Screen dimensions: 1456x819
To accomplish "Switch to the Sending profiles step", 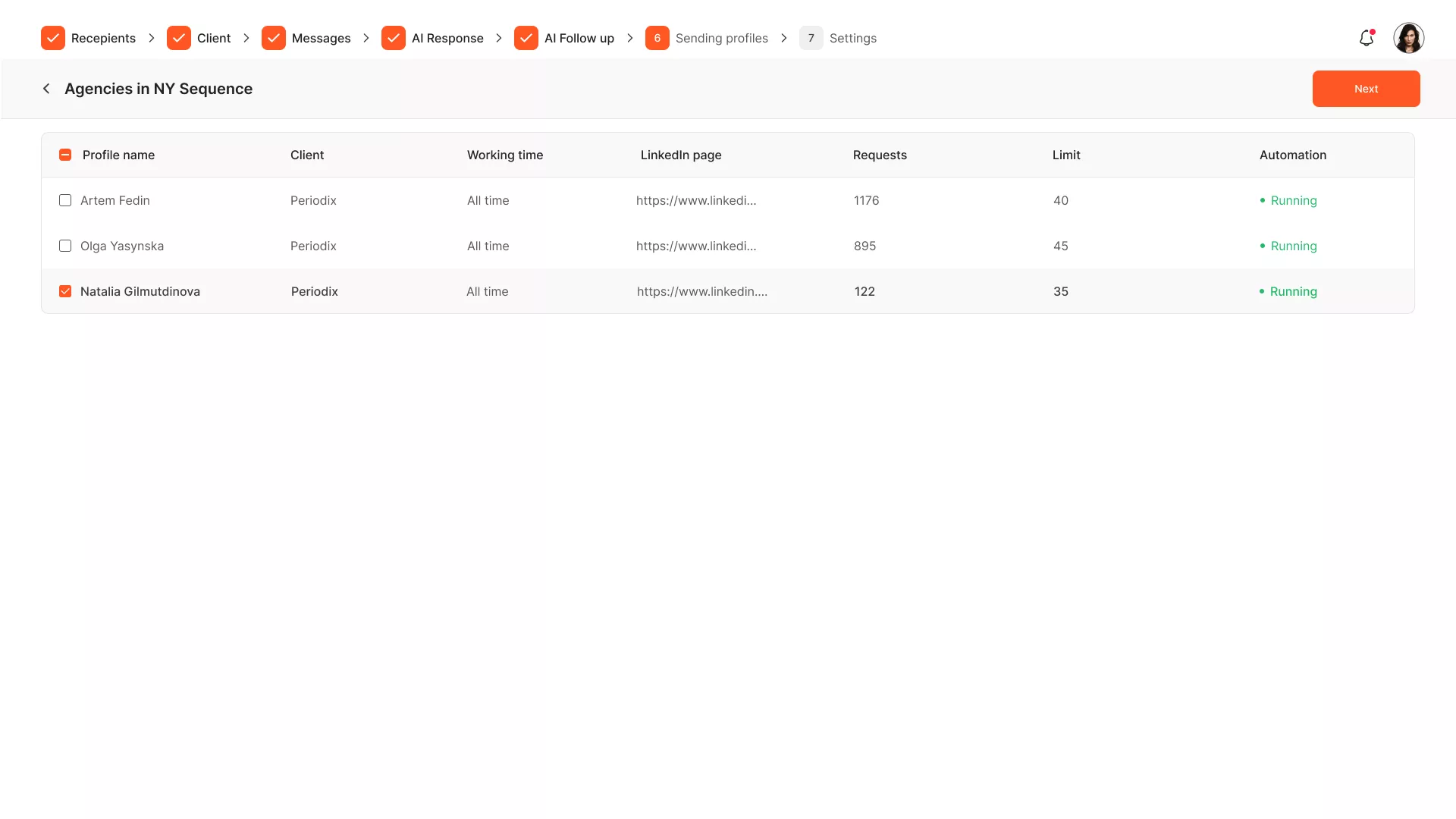I will point(721,38).
